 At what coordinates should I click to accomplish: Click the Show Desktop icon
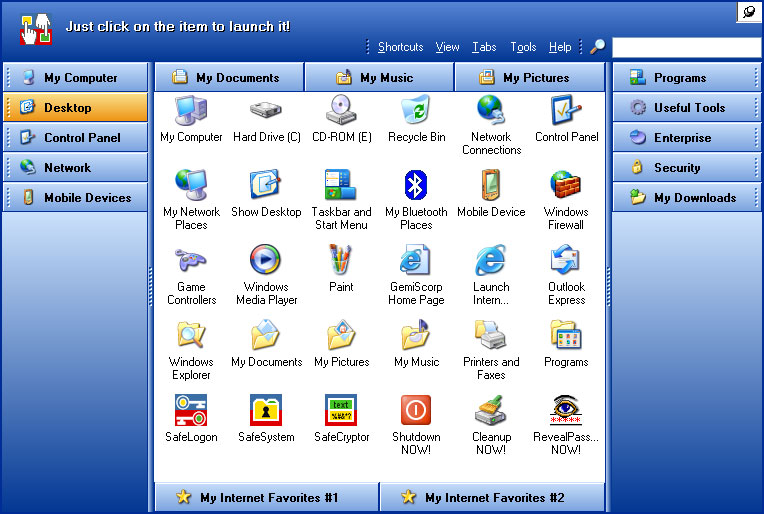coord(266,184)
